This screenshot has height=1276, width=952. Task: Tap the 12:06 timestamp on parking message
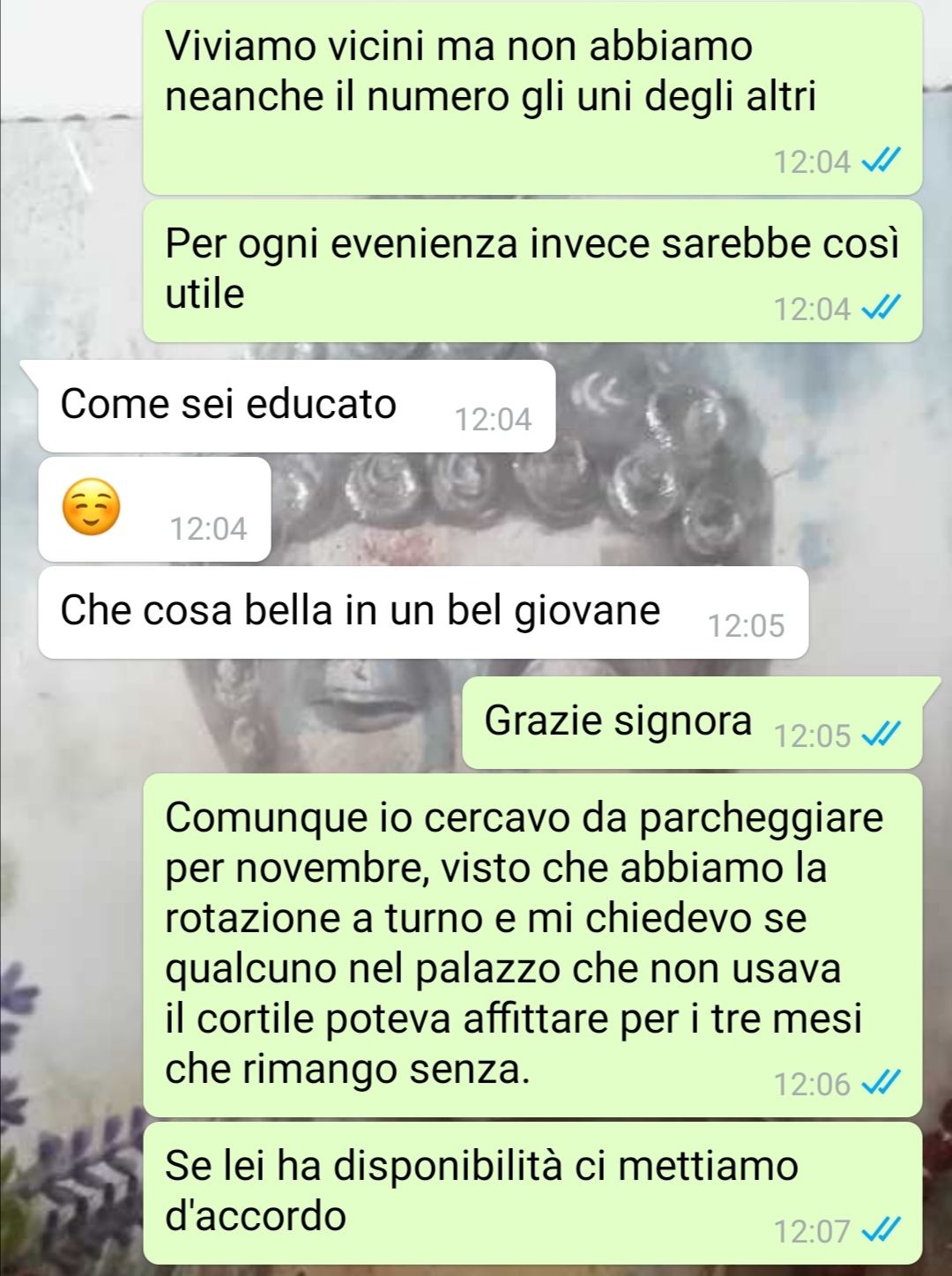812,1084
